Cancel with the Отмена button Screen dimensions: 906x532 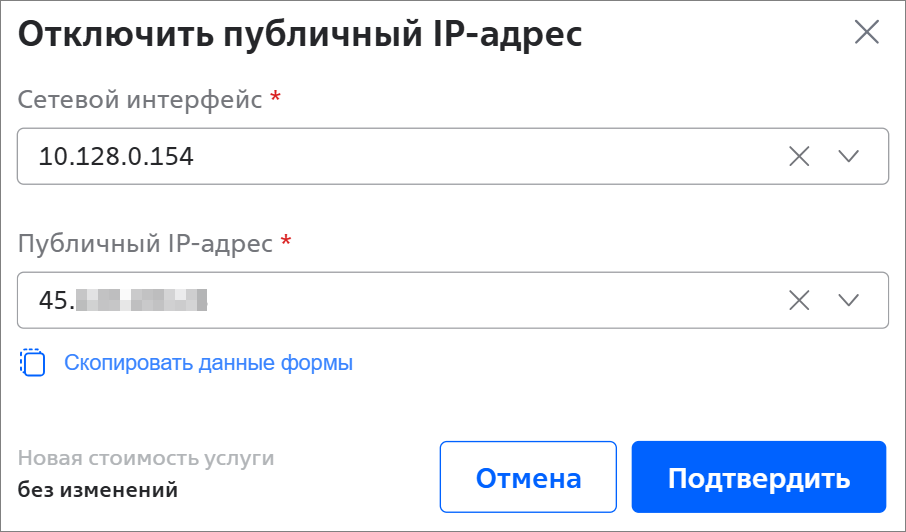pos(528,477)
